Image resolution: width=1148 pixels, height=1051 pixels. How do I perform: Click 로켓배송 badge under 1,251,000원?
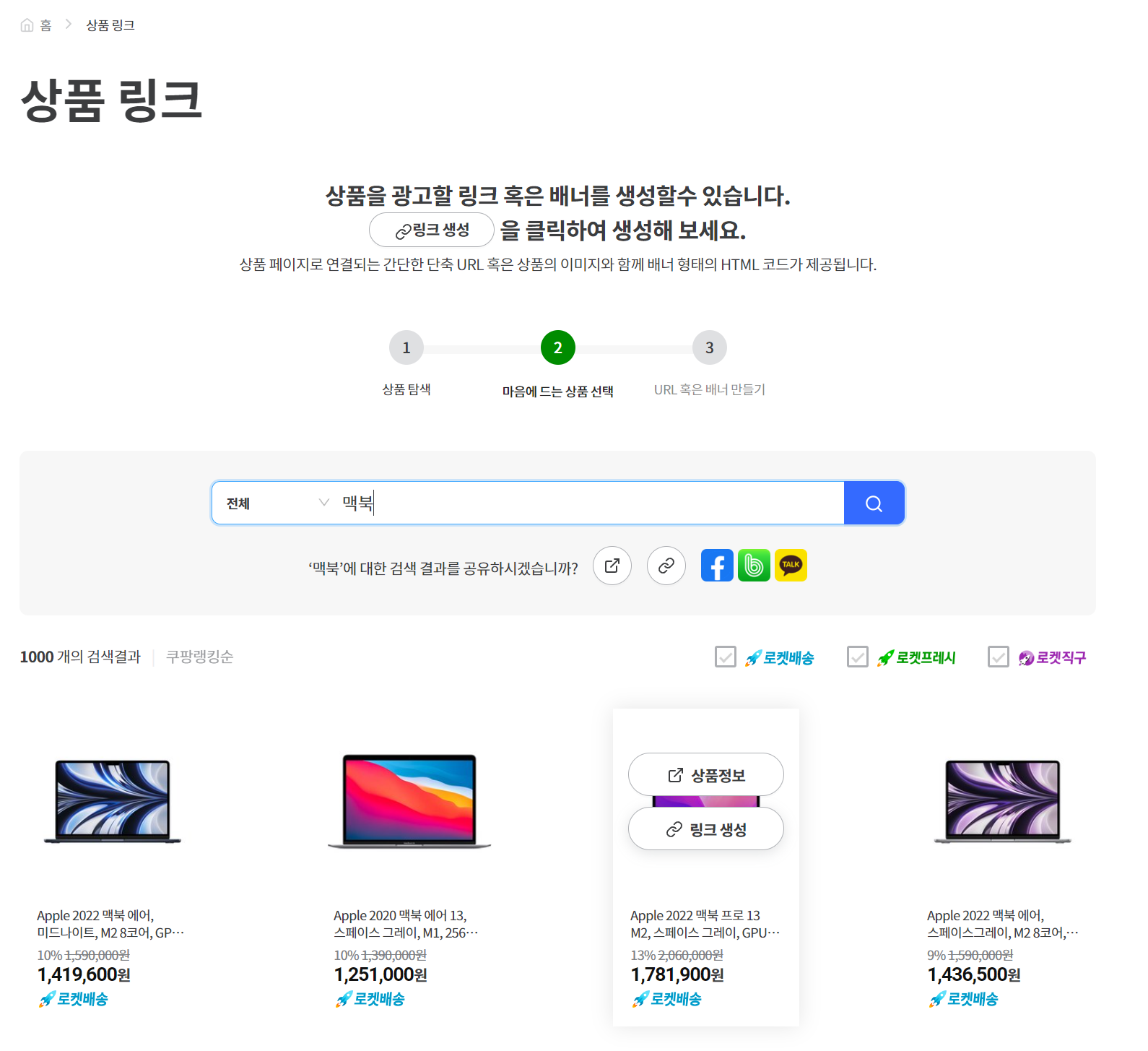click(370, 999)
